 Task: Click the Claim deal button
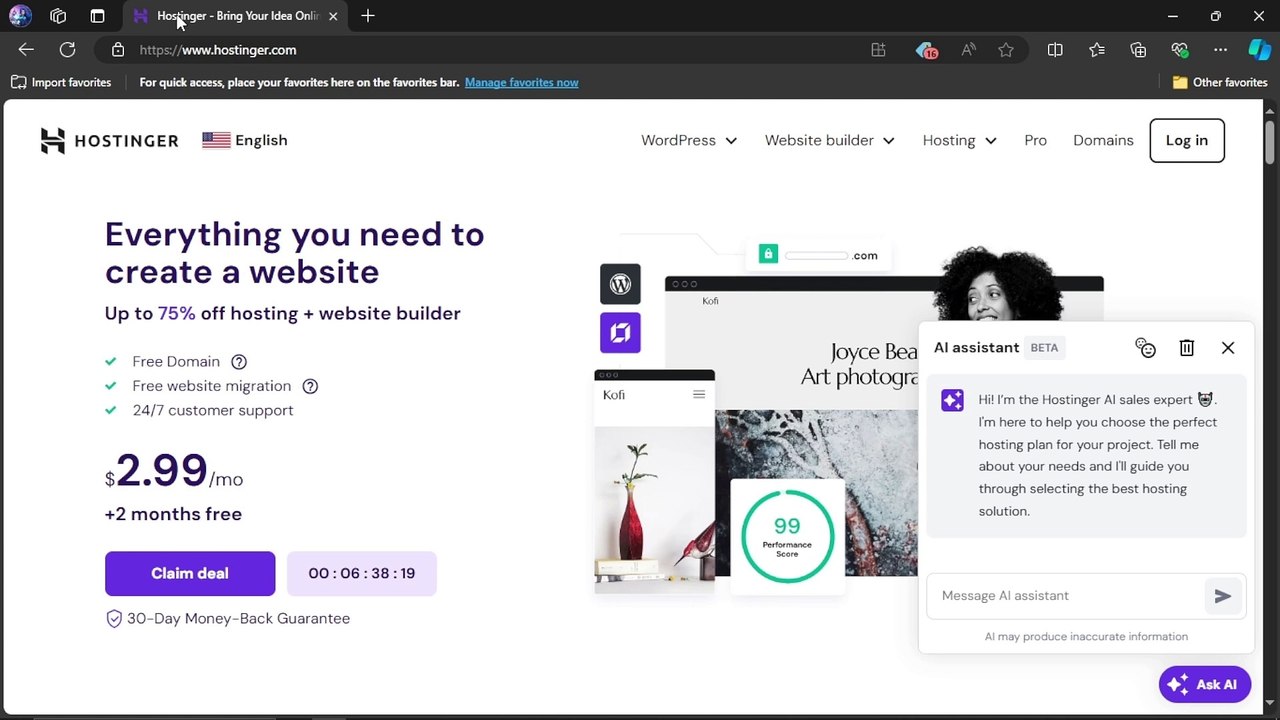(190, 573)
